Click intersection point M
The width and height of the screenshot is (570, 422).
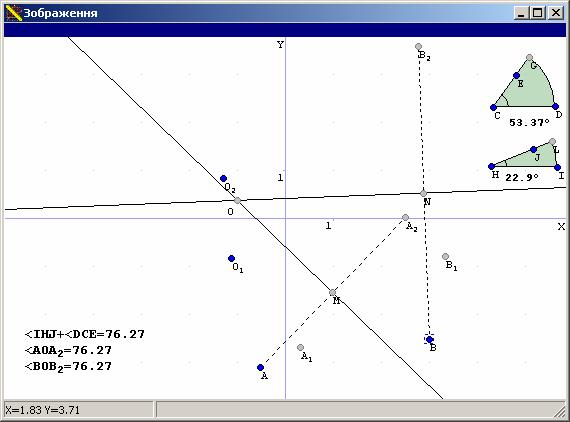(332, 293)
